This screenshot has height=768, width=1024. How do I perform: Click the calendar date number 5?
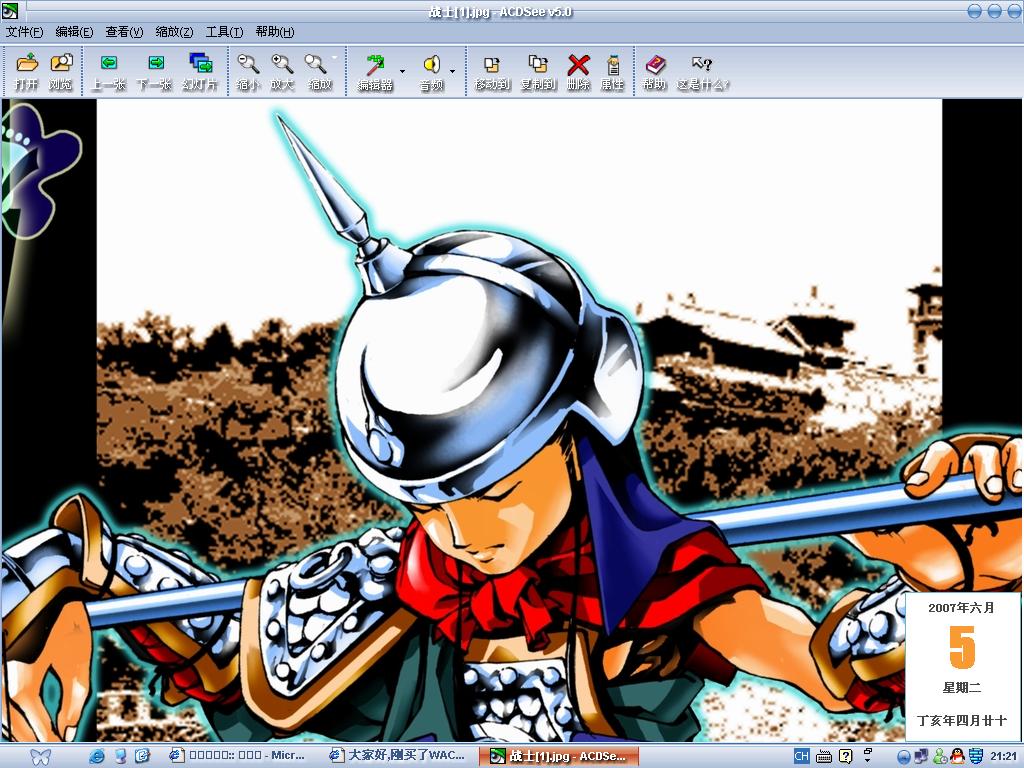[961, 647]
